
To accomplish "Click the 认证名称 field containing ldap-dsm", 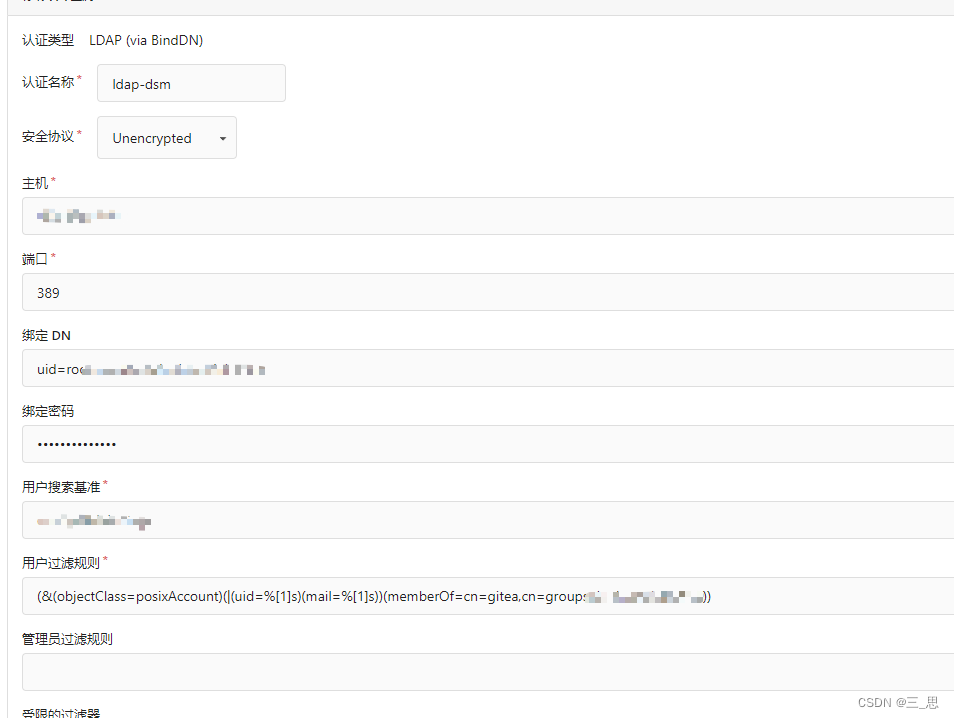I will (x=191, y=84).
